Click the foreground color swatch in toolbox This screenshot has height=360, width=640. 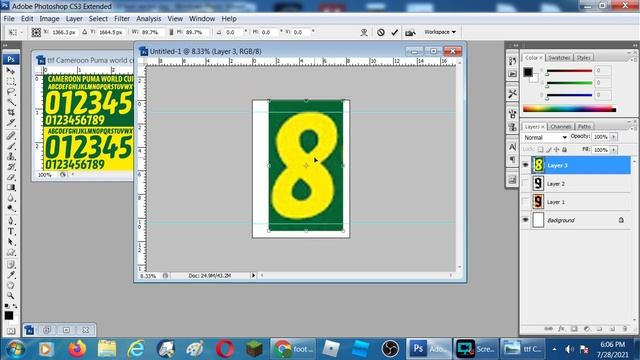pyautogui.click(x=9, y=316)
